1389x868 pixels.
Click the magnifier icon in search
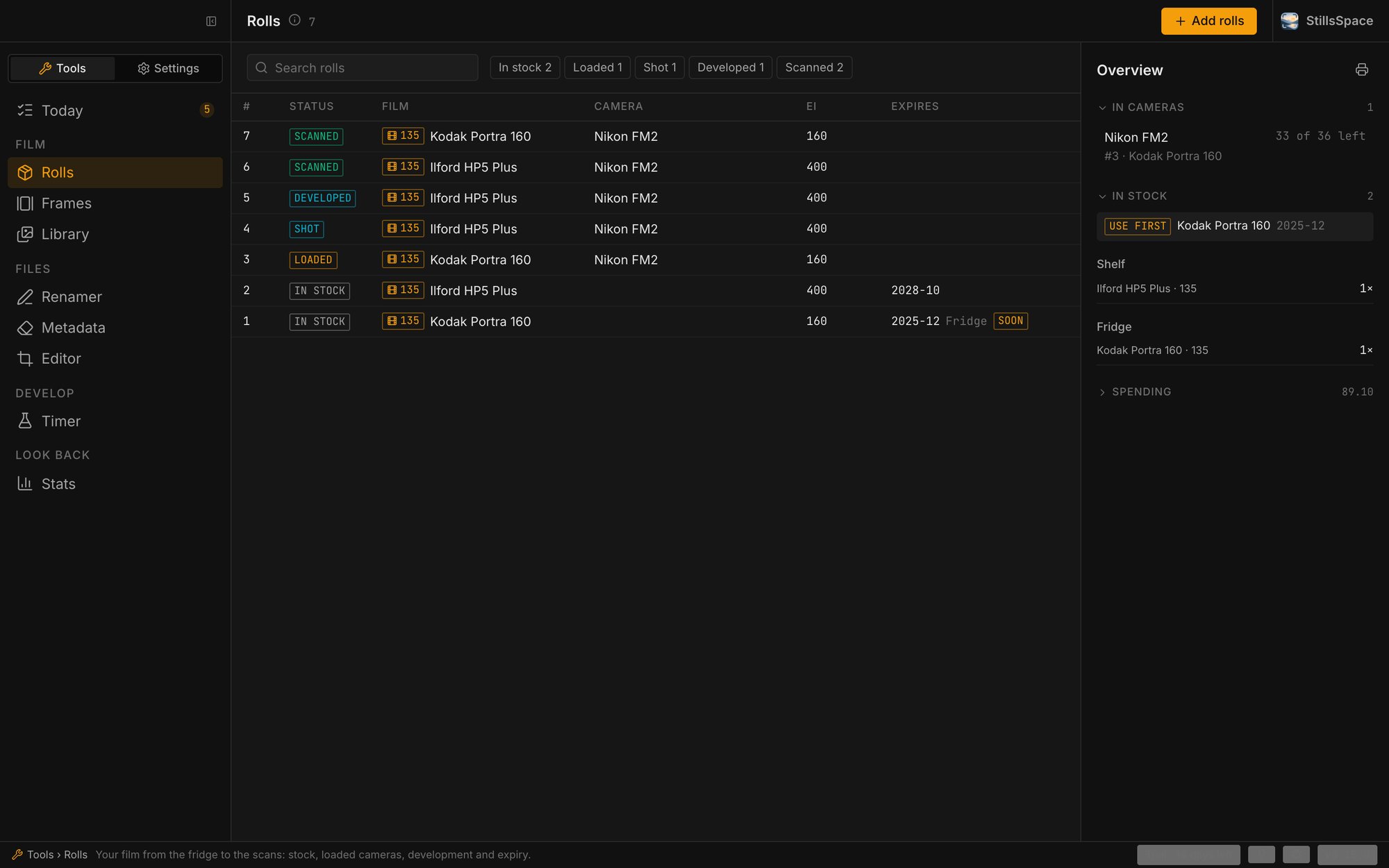262,67
